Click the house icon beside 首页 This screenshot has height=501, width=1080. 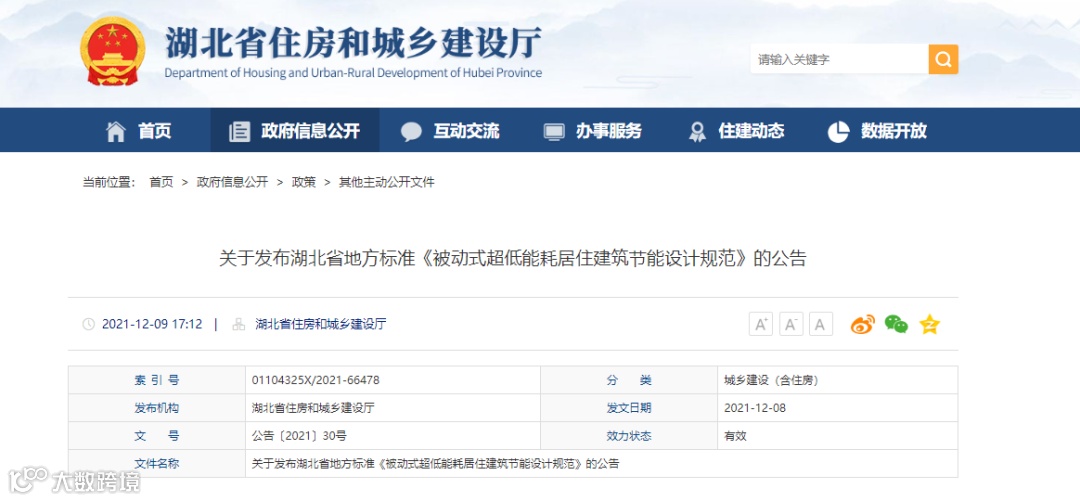click(116, 131)
